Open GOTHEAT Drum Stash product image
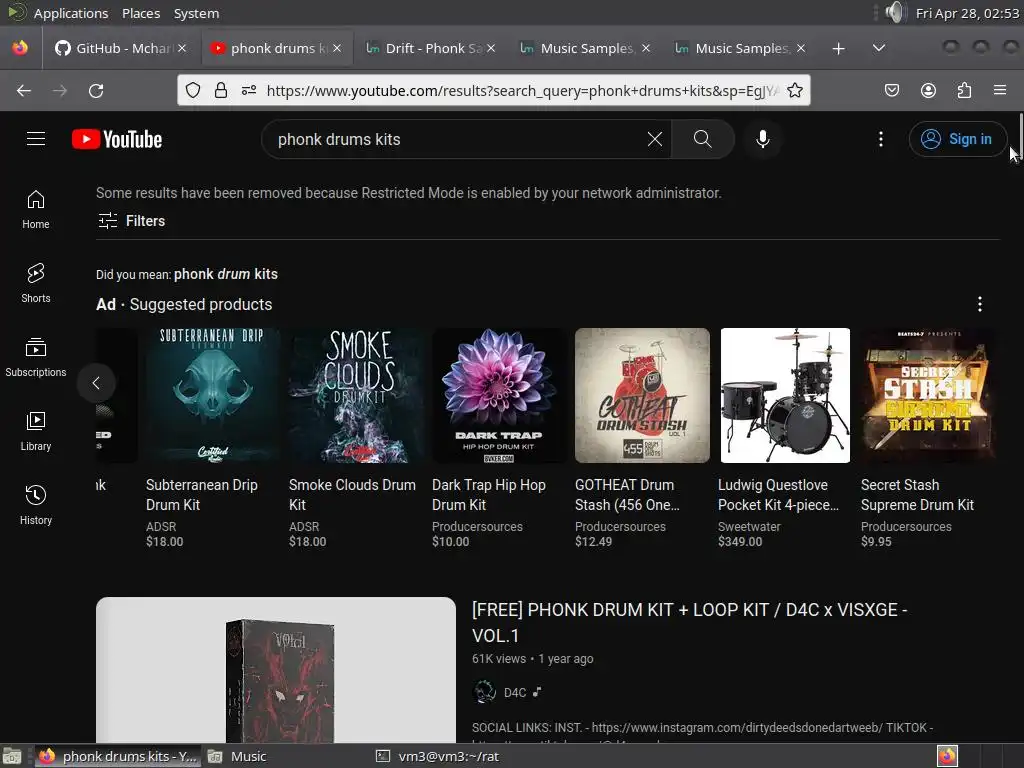Viewport: 1024px width, 768px height. coord(642,396)
